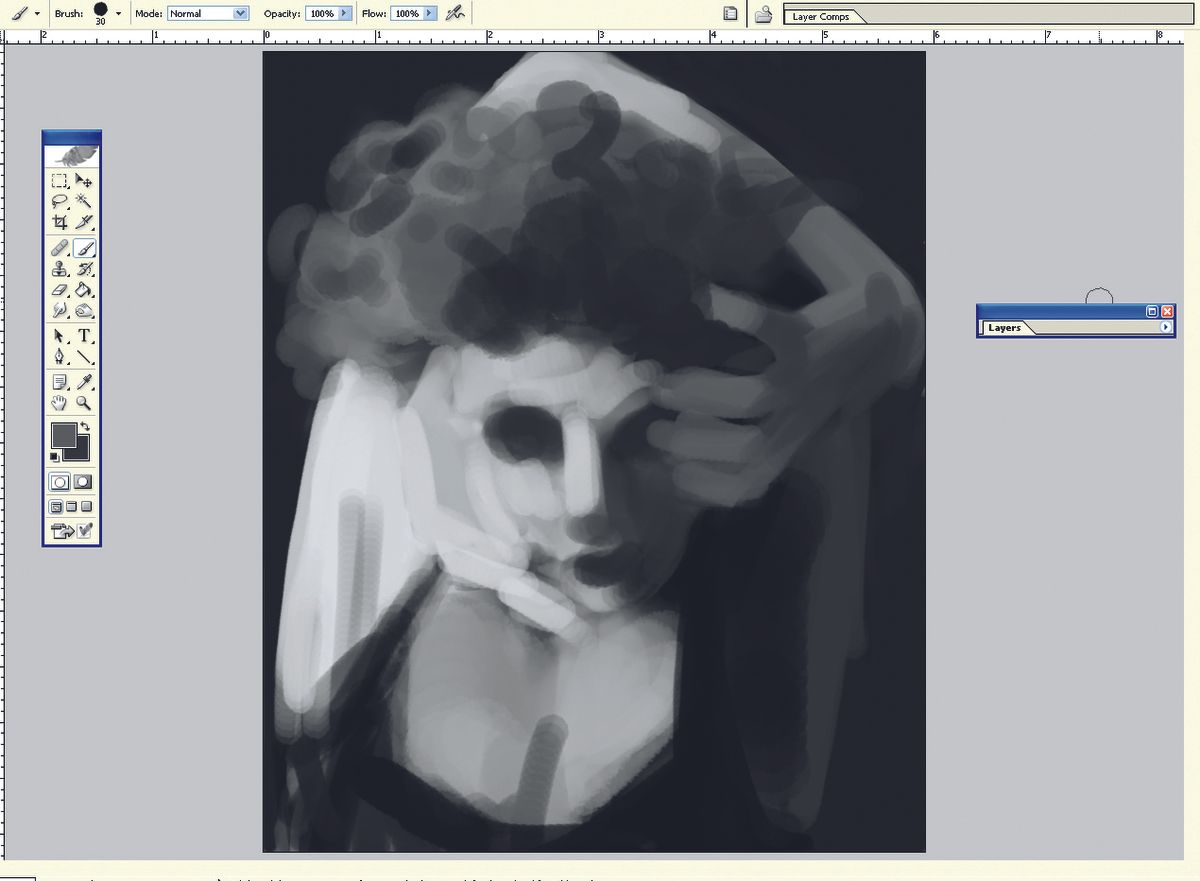Switch to Quick Mask mode

coord(84,482)
